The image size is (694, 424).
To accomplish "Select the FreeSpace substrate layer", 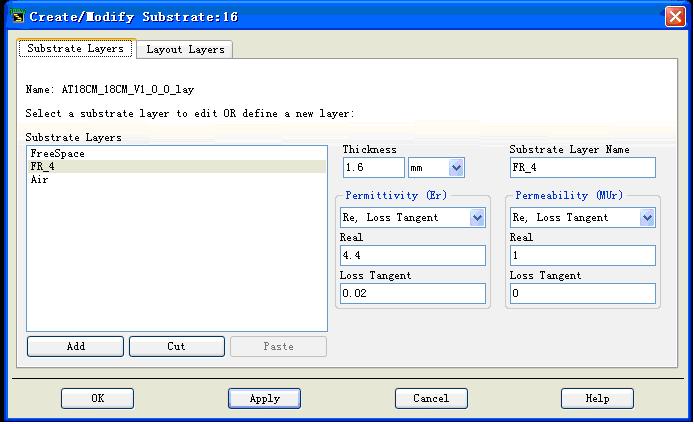I will pyautogui.click(x=176, y=154).
